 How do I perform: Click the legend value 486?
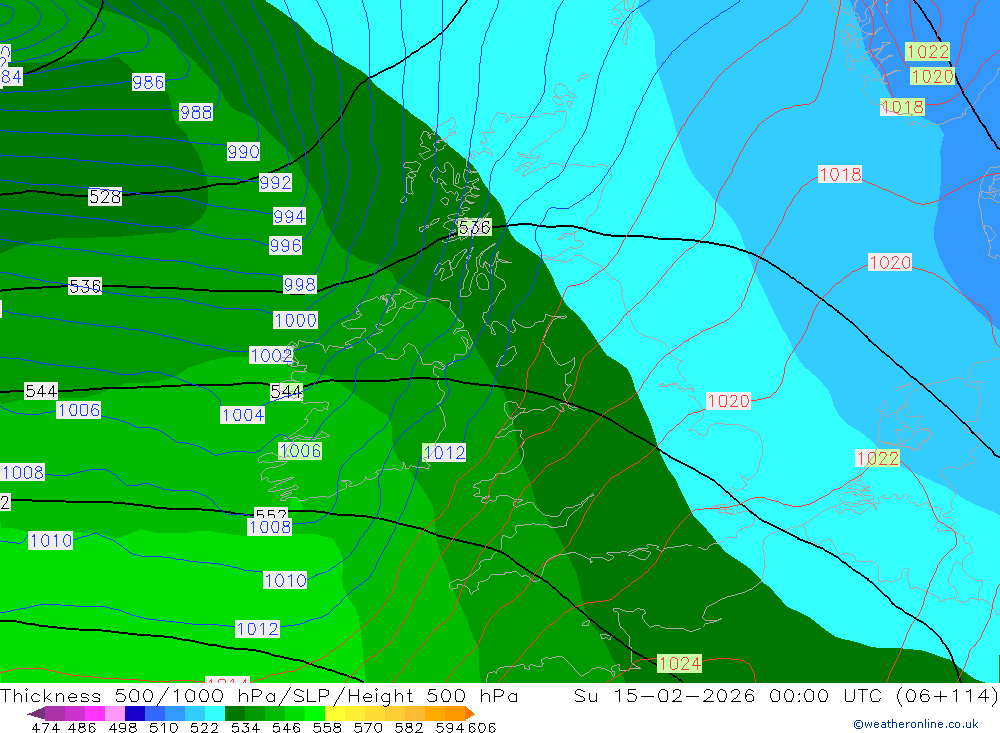pos(82,728)
